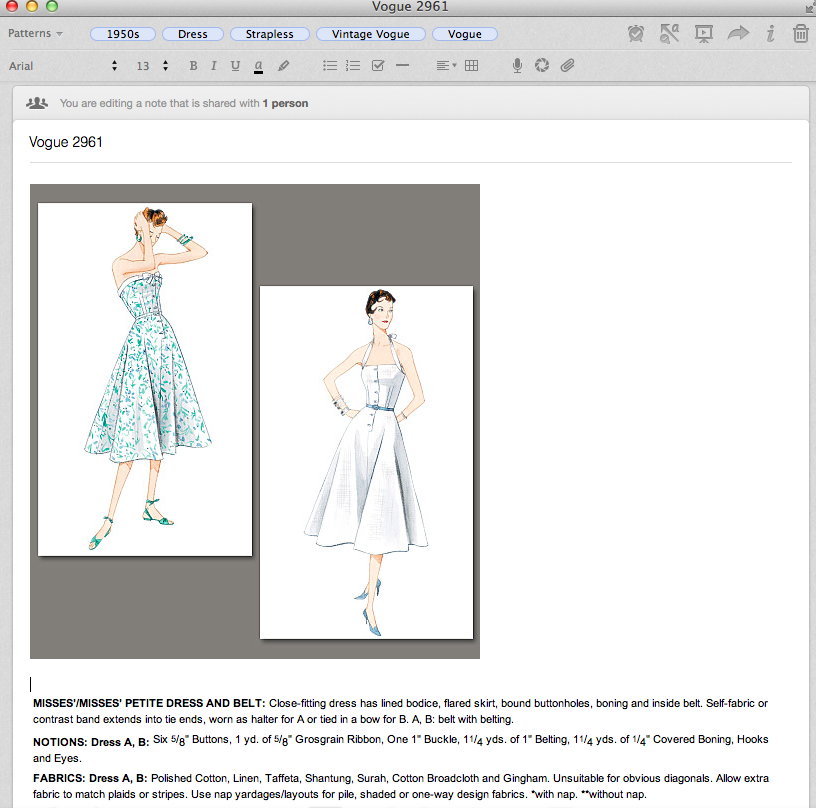The image size is (816, 808).
Task: Record audio with microphone icon
Action: click(x=517, y=66)
